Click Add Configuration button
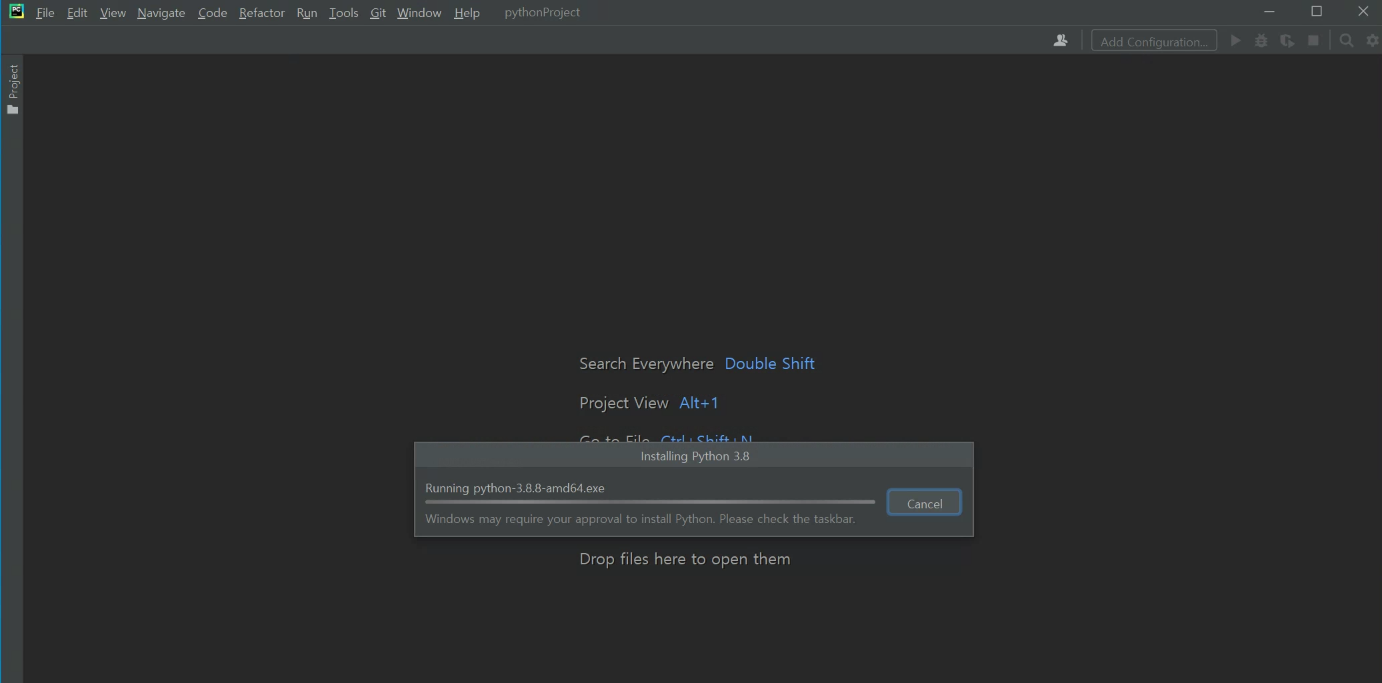Viewport: 1382px width, 683px height. click(1154, 41)
